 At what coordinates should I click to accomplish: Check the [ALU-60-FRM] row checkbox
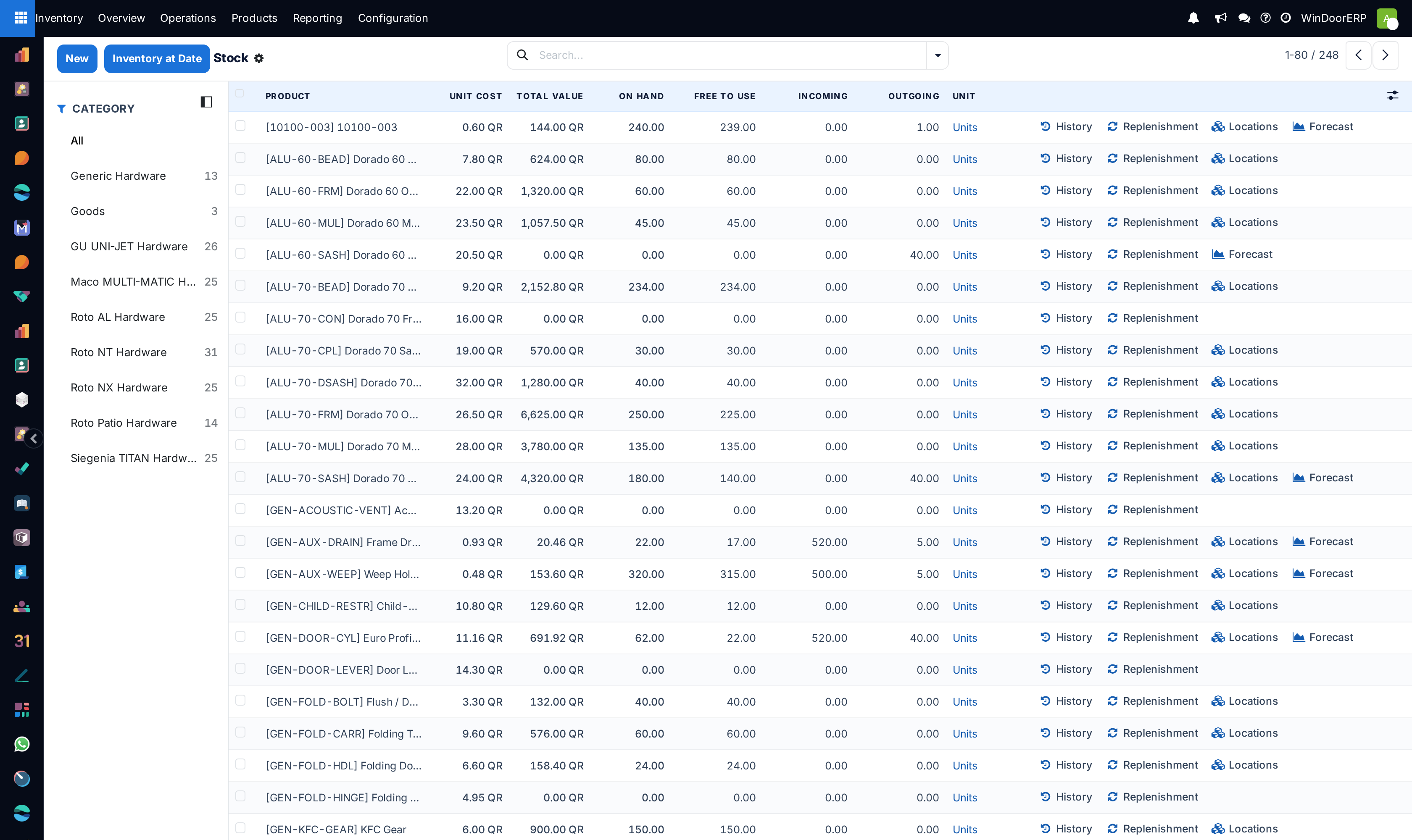240,189
